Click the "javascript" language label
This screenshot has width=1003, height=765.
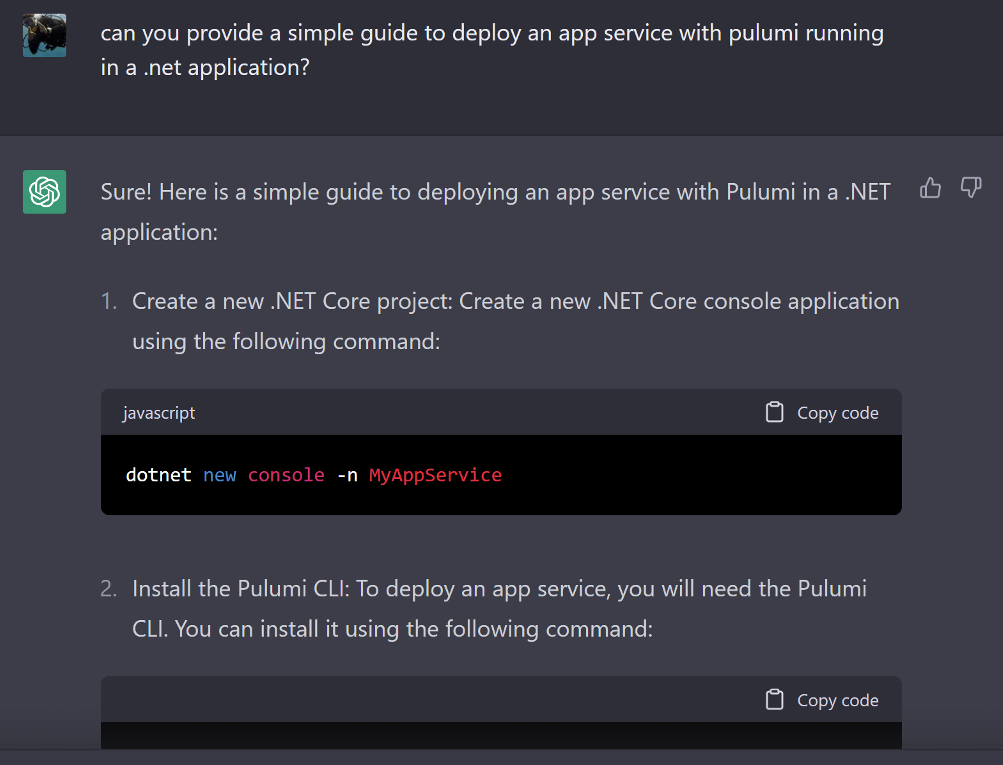(x=159, y=413)
